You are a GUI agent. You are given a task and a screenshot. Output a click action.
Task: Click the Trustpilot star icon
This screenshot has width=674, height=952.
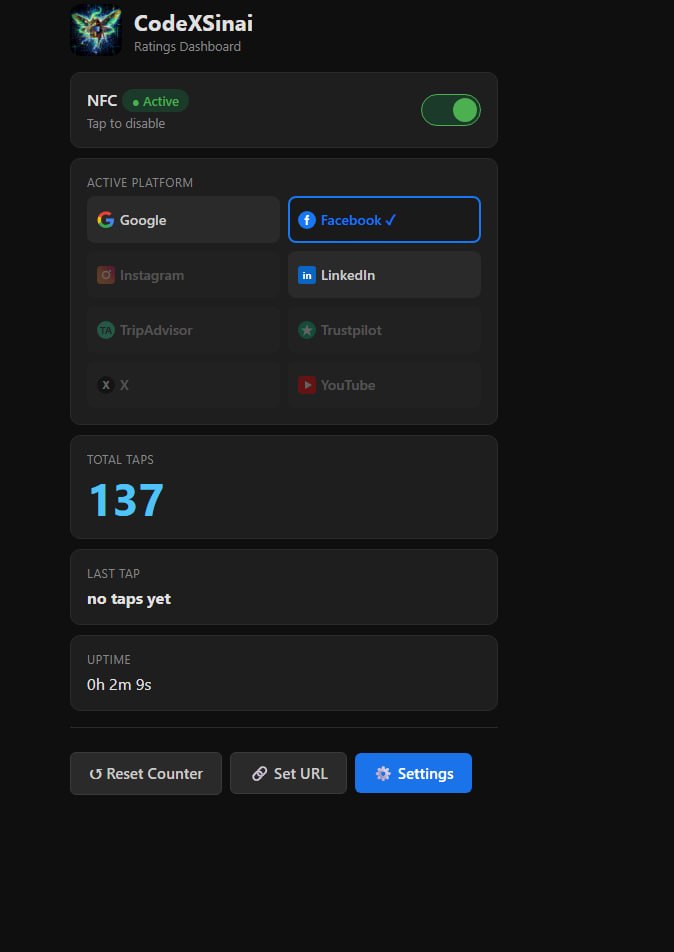pos(307,330)
